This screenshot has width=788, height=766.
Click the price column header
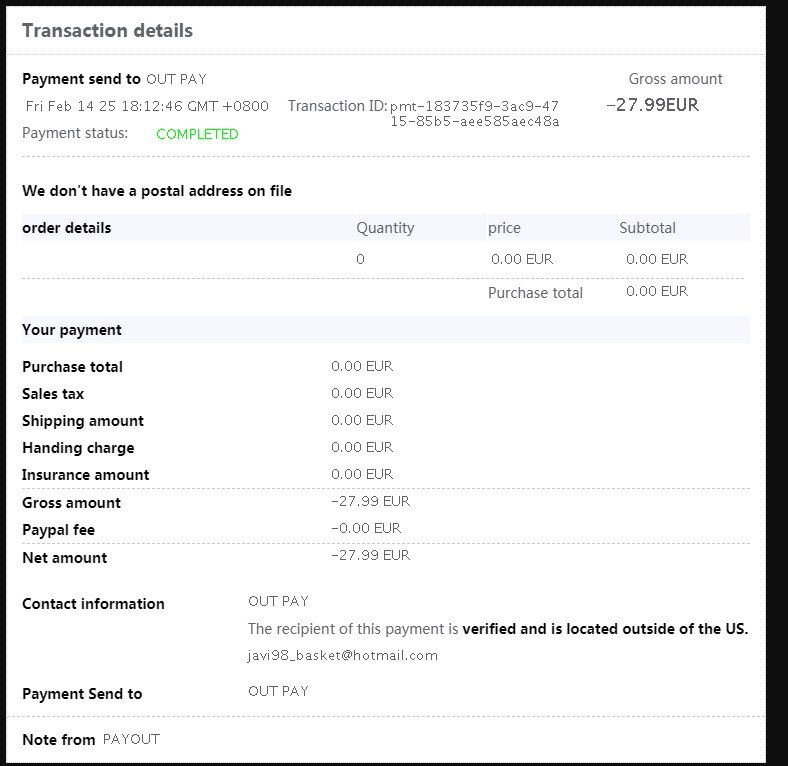click(x=504, y=228)
